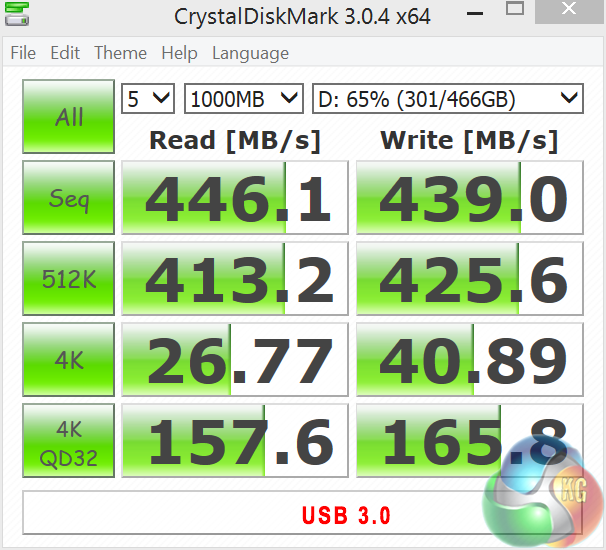Open the Theme menu
The height and width of the screenshot is (550, 606).
click(120, 53)
